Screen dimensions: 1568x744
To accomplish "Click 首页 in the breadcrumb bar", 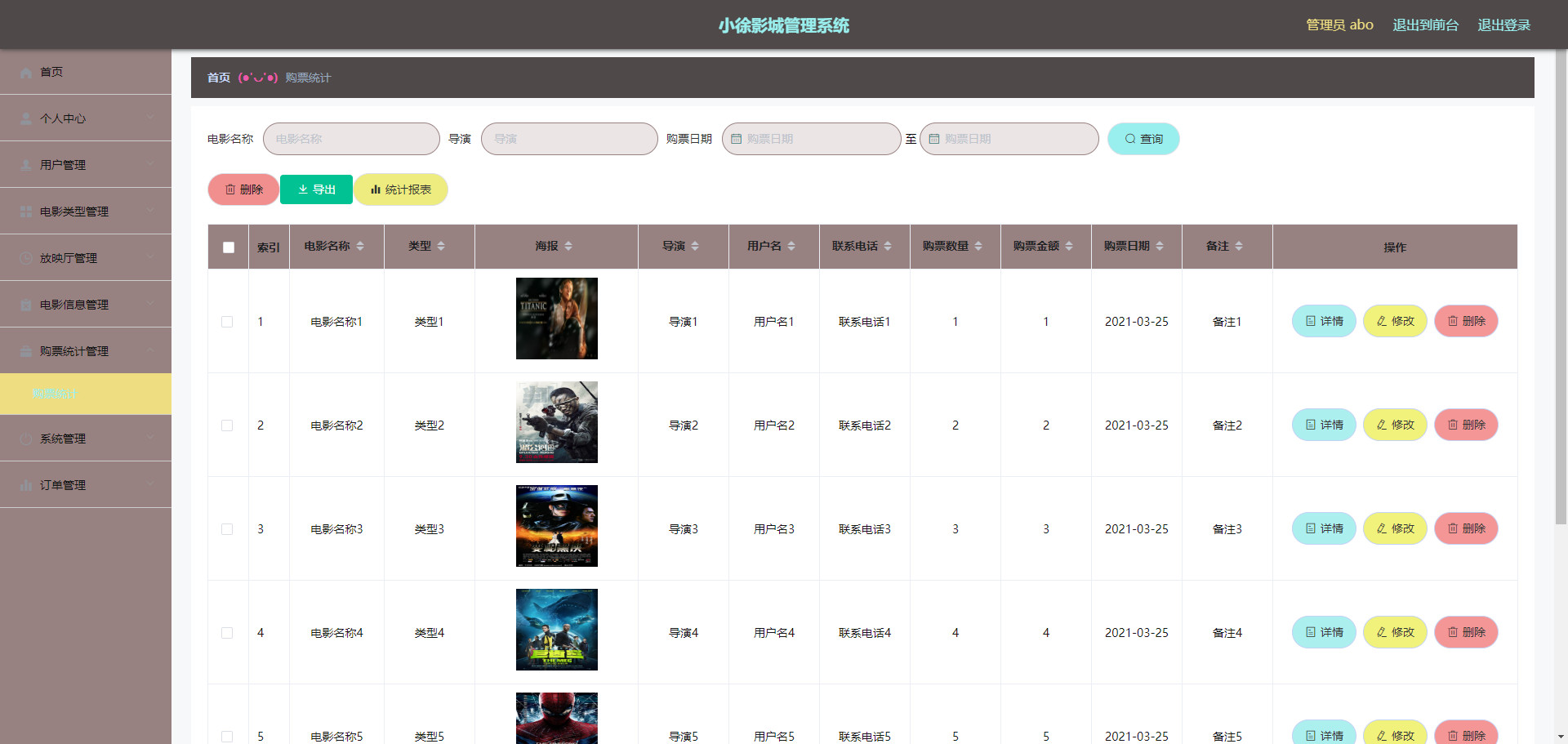I will [219, 78].
